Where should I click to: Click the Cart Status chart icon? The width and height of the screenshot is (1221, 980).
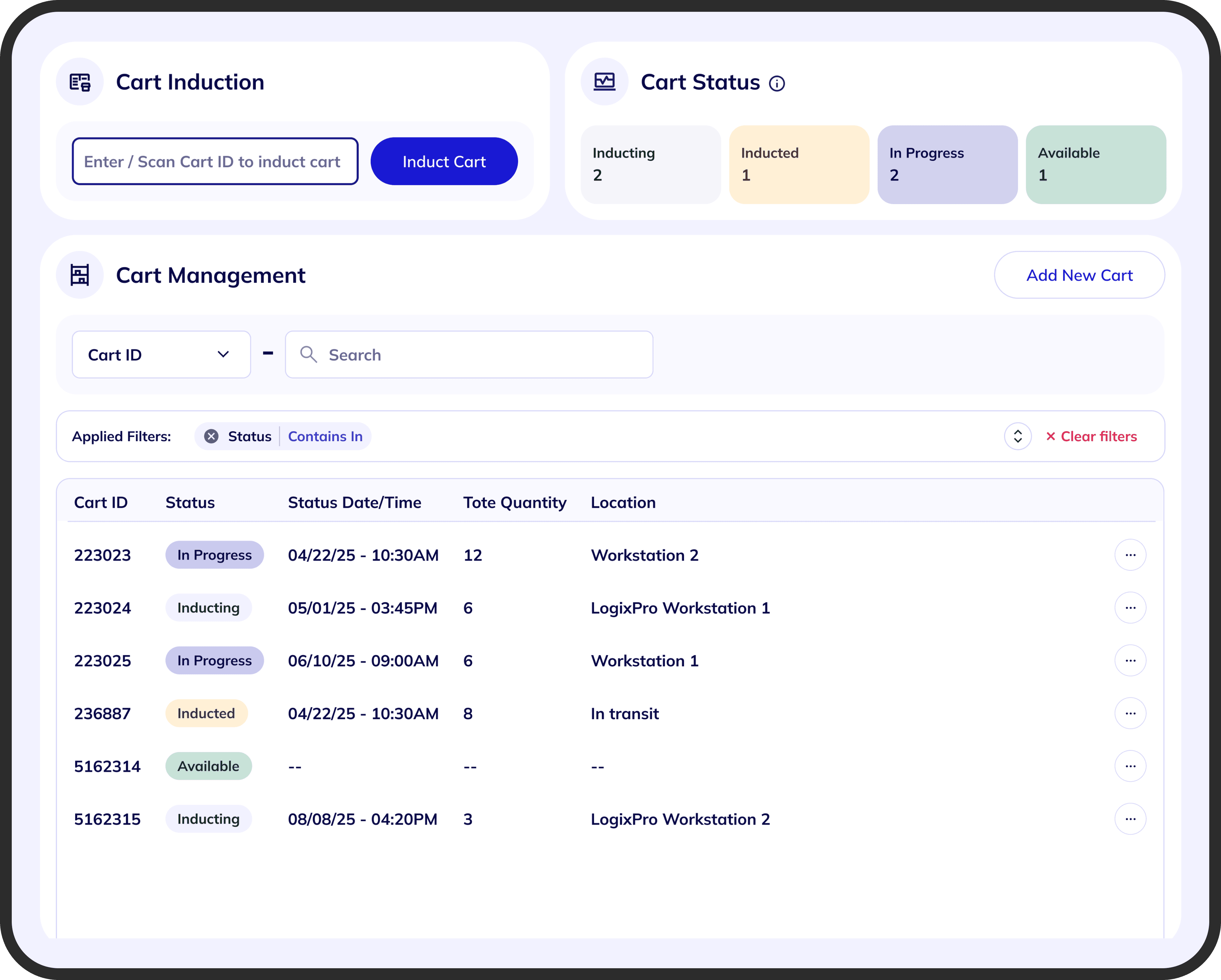tap(604, 82)
